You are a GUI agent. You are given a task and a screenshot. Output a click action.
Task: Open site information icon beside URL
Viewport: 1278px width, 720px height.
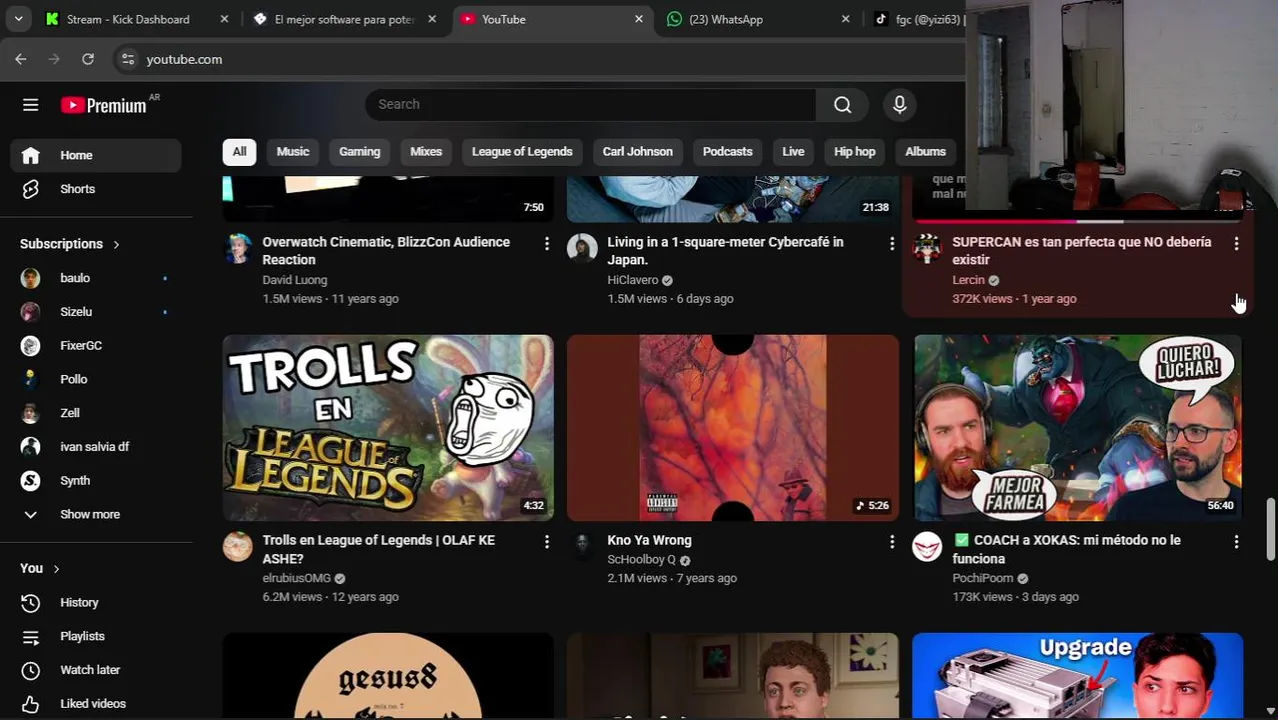click(128, 59)
